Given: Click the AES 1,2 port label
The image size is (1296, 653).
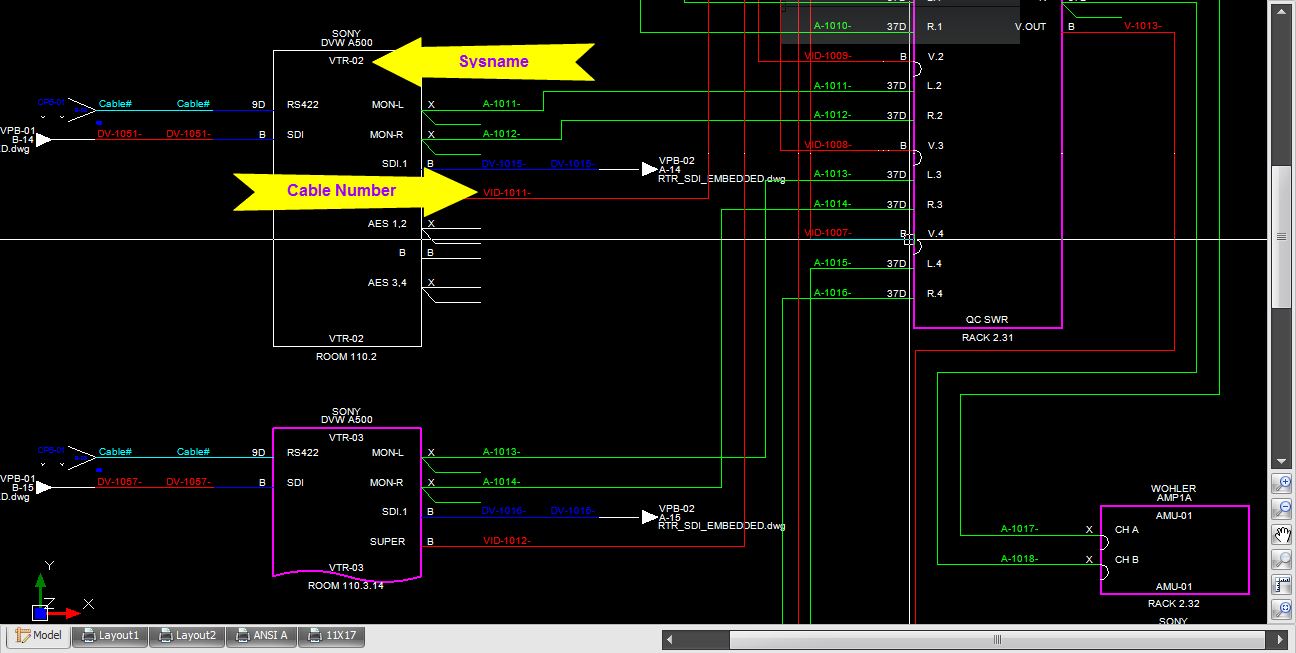Looking at the screenshot, I should 387,224.
